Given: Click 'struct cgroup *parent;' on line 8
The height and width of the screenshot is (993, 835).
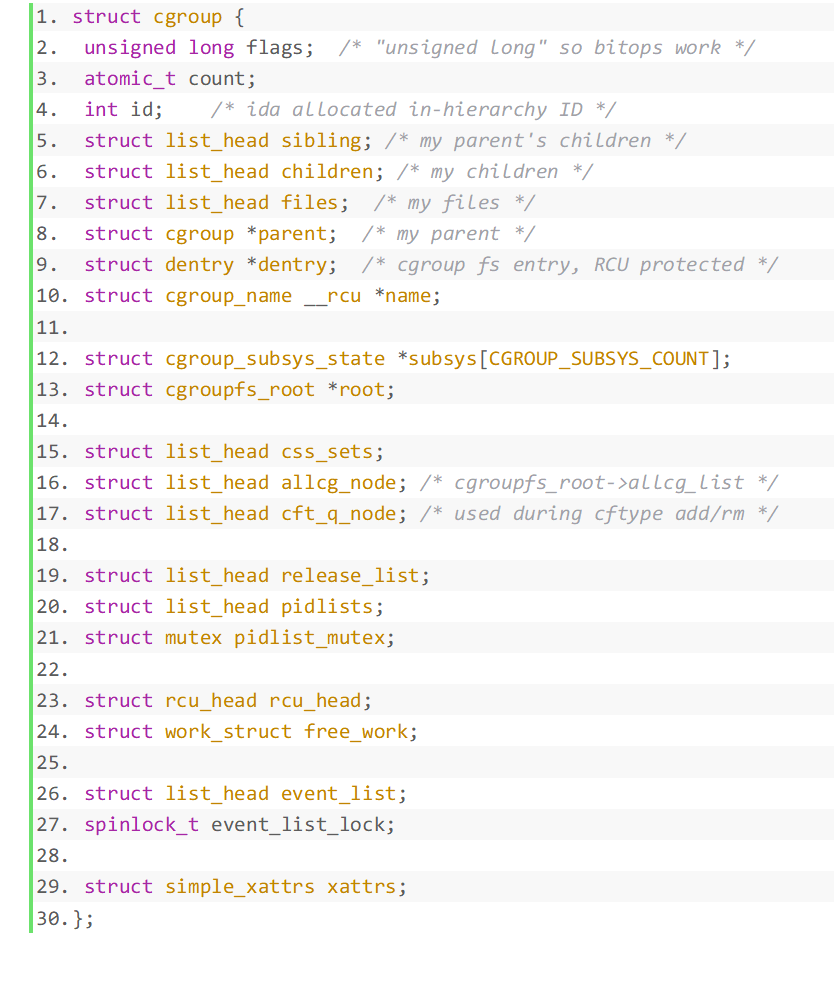Looking at the screenshot, I should pyautogui.click(x=210, y=234).
